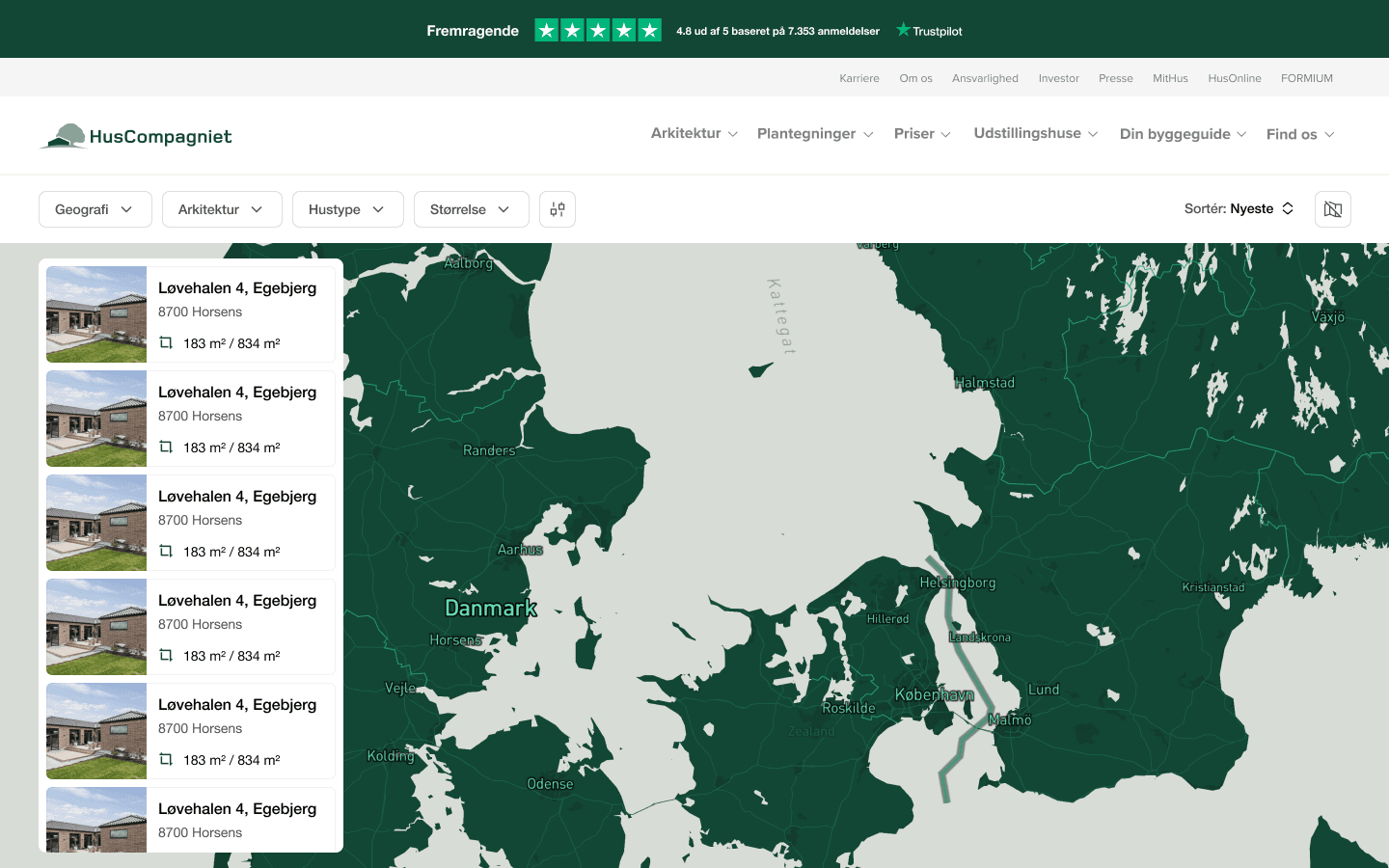Click the Malmö label on the map
This screenshot has width=1389, height=868.
pos(1010,719)
